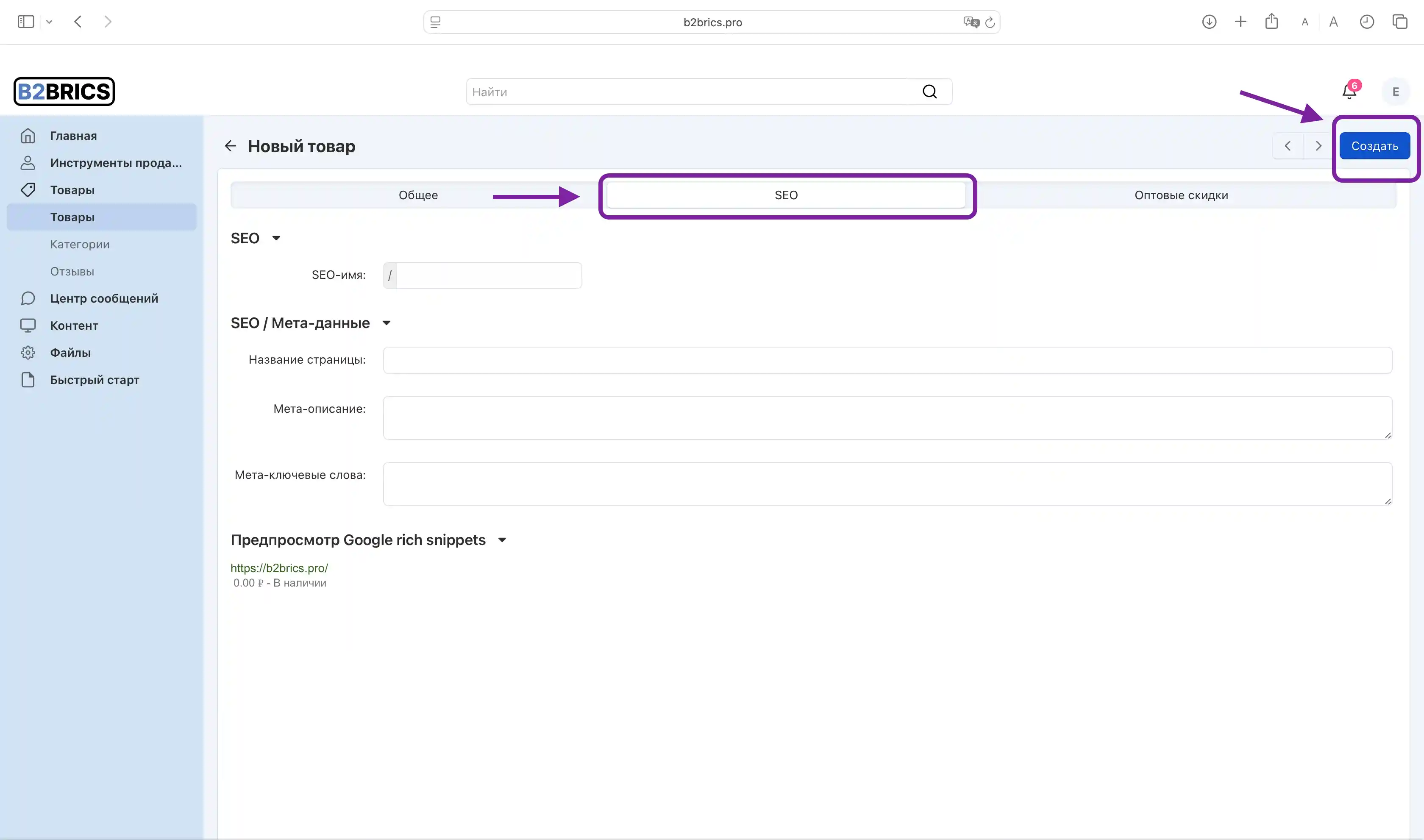Click the translate icon in address bar
This screenshot has height=840, width=1424.
coord(971,22)
